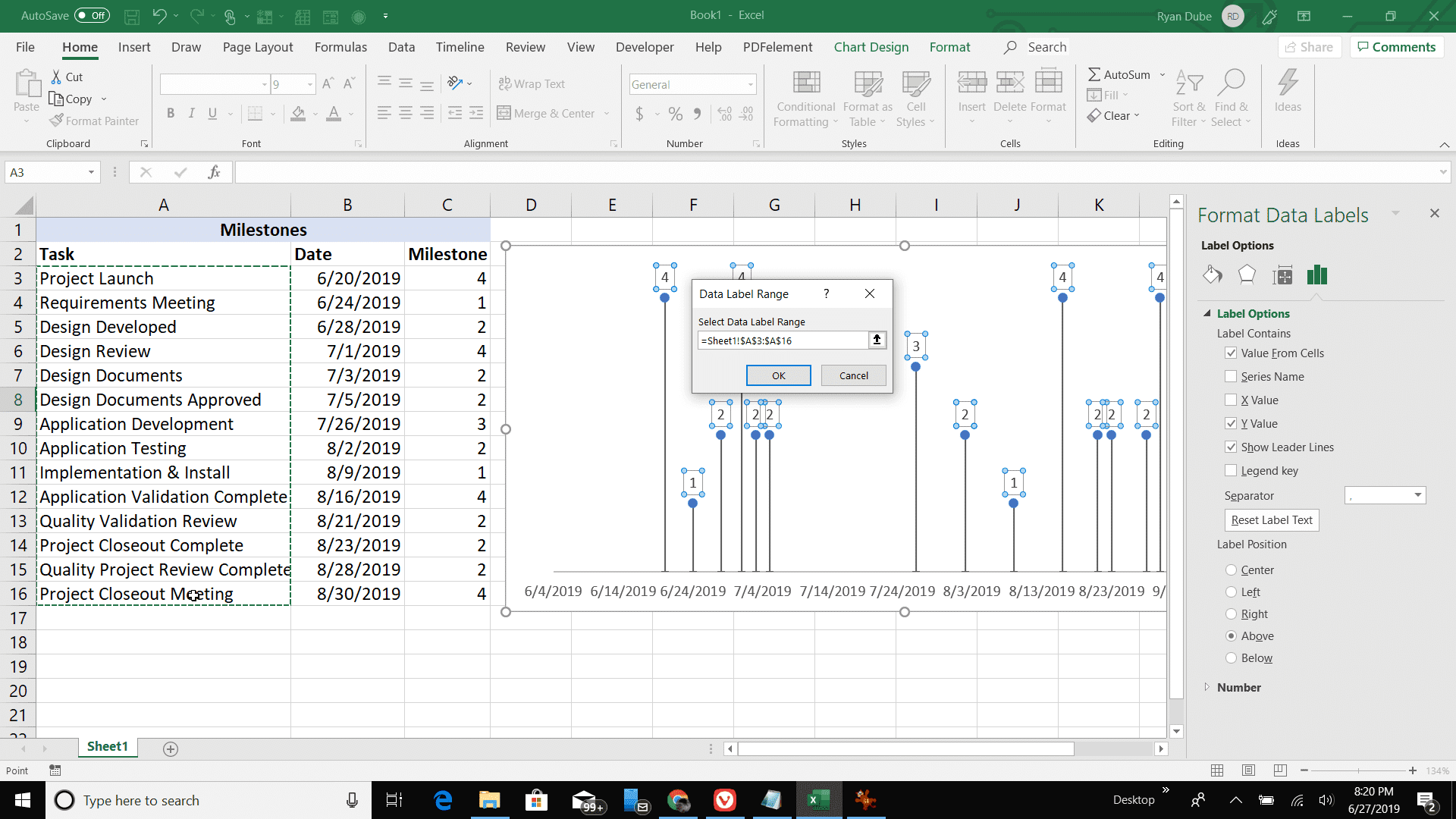Click the AutoSum sigma icon
This screenshot has width=1456, height=819.
[1094, 74]
